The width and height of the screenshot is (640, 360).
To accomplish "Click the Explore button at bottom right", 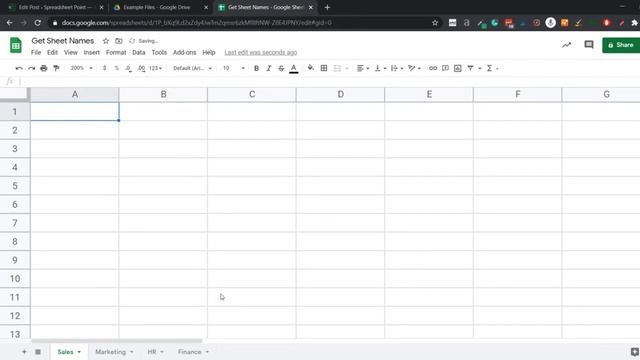I will [634, 351].
